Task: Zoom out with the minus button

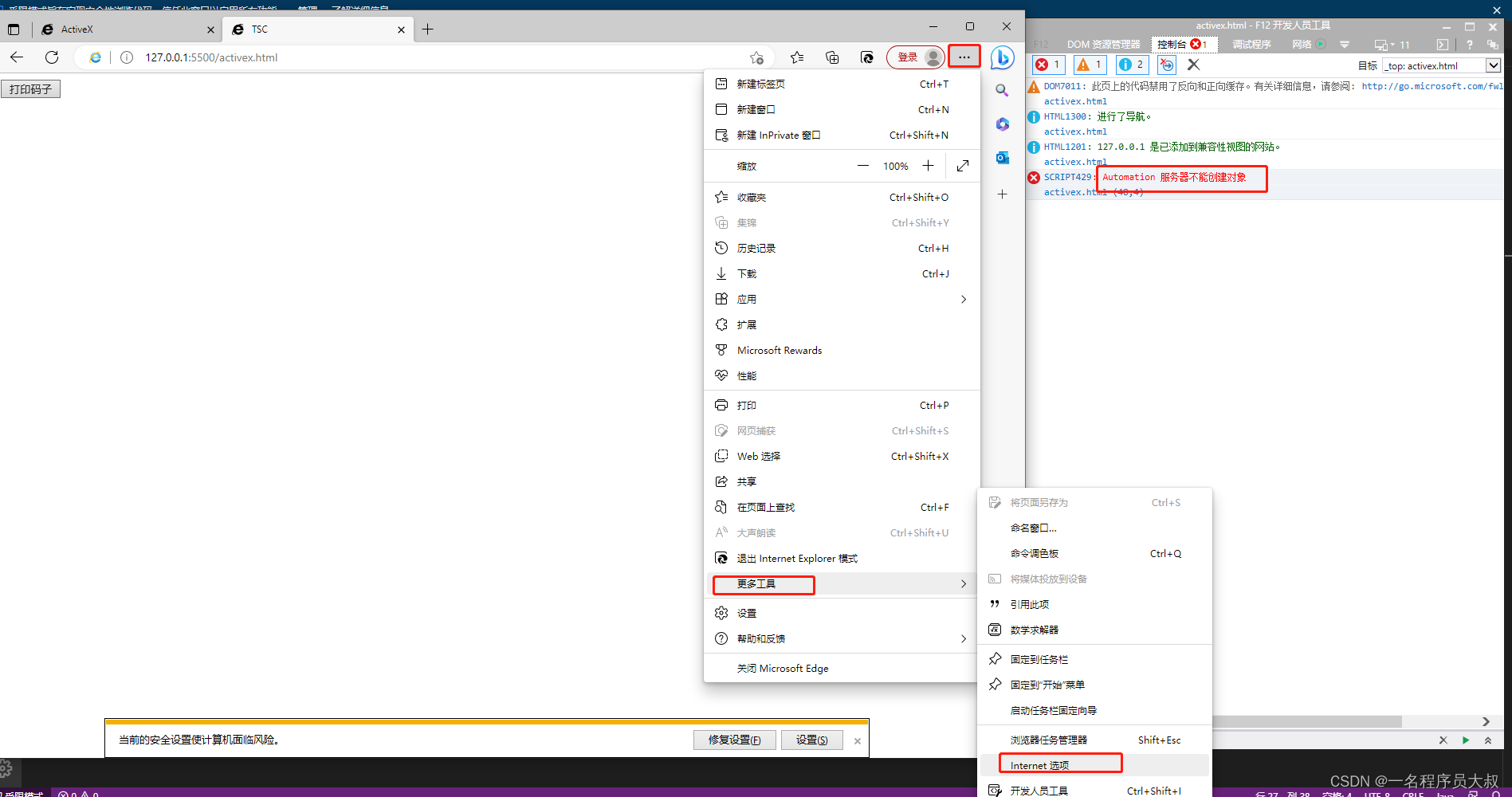Action: click(863, 166)
